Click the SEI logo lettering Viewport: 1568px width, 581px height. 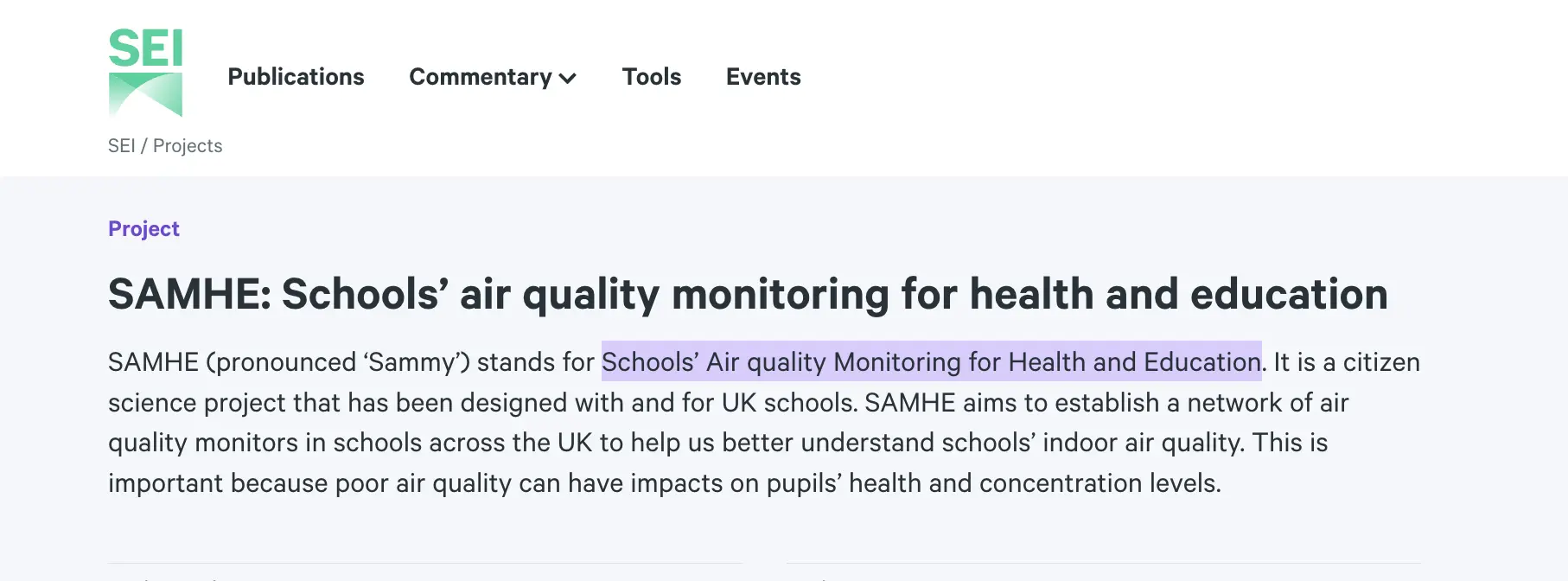145,48
